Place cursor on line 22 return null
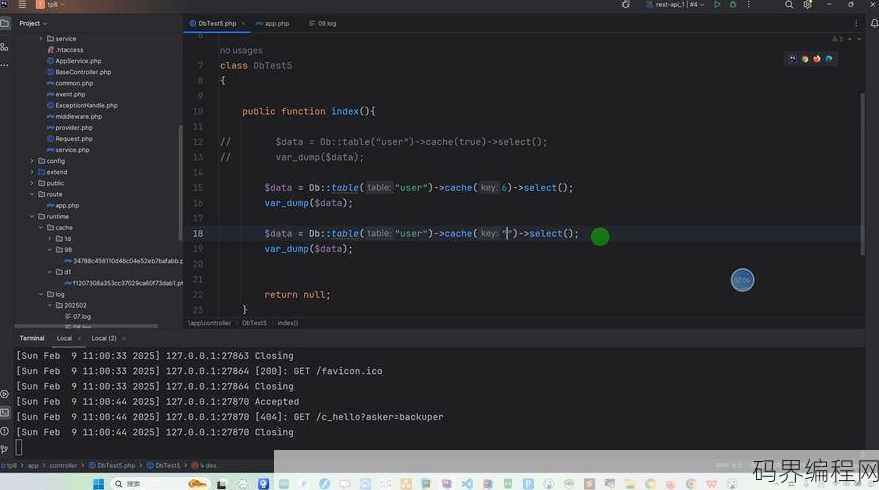879x490 pixels. (x=297, y=295)
